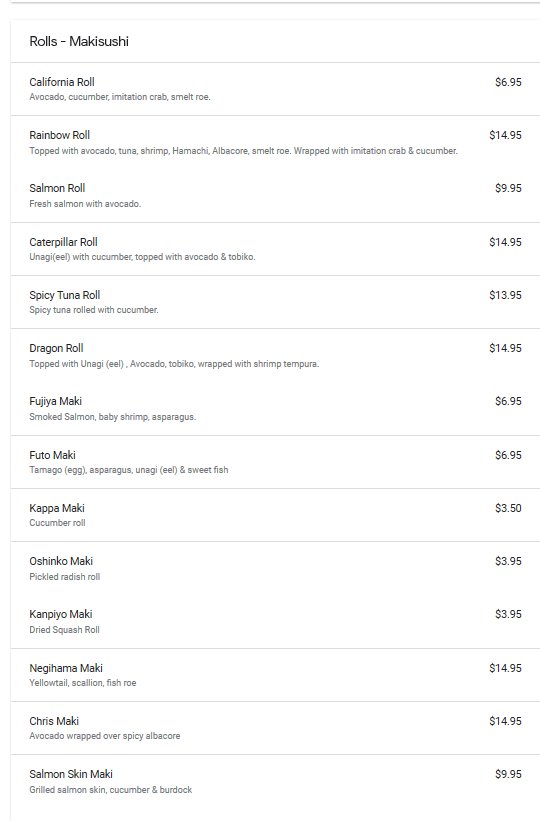
Task: Click the $13.95 Spicy Tuna Roll price
Action: 505,295
